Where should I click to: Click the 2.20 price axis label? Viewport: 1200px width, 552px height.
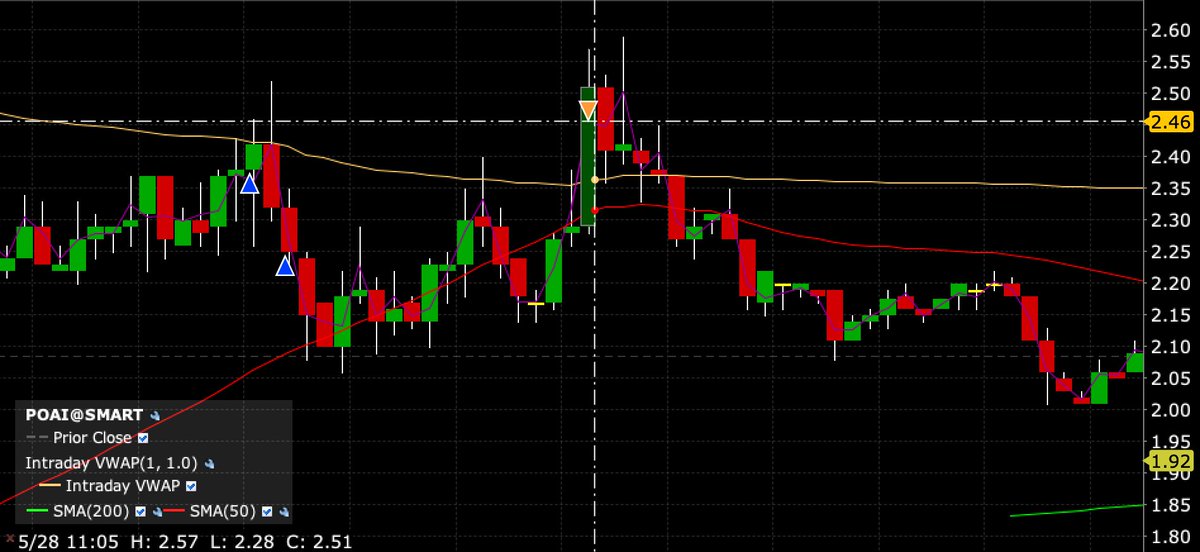[1170, 283]
